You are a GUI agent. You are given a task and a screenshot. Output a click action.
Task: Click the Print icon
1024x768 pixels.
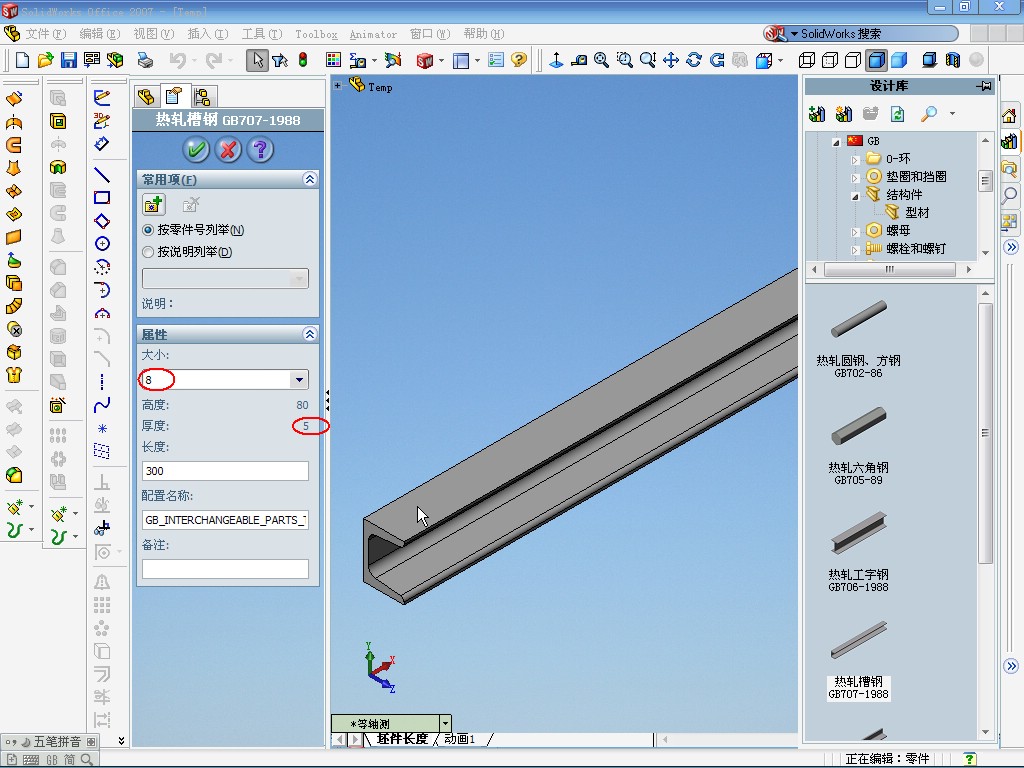(x=145, y=60)
